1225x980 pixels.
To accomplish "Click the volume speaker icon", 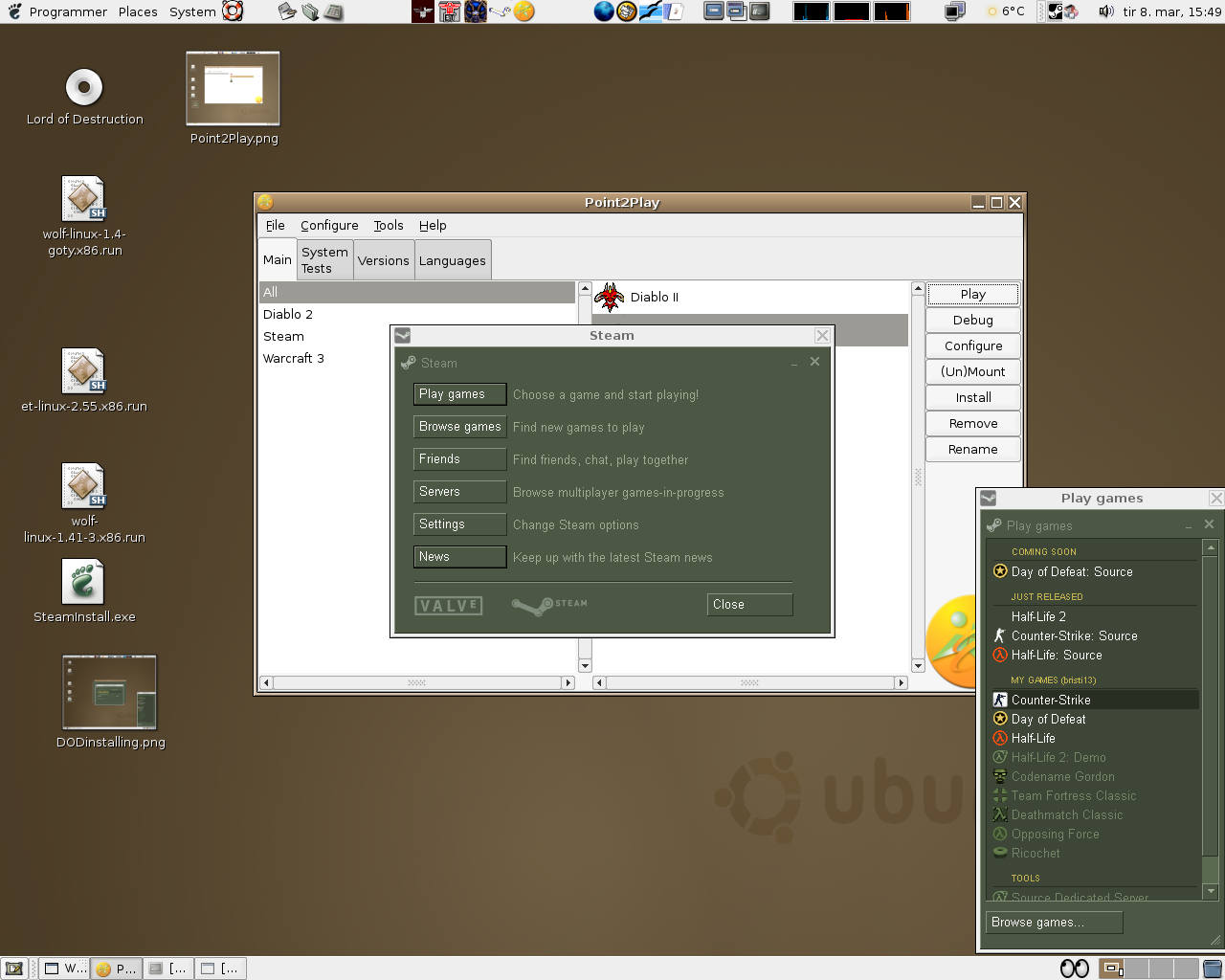I will click(x=1106, y=11).
